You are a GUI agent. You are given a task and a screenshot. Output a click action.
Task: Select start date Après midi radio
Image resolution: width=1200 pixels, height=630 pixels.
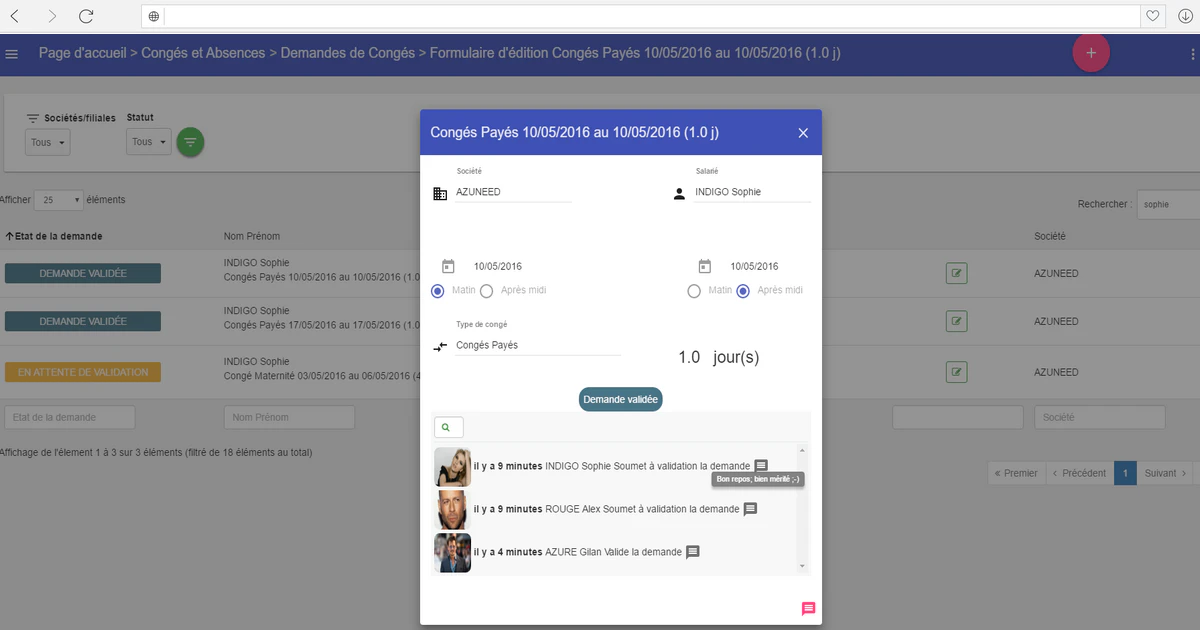coord(487,291)
